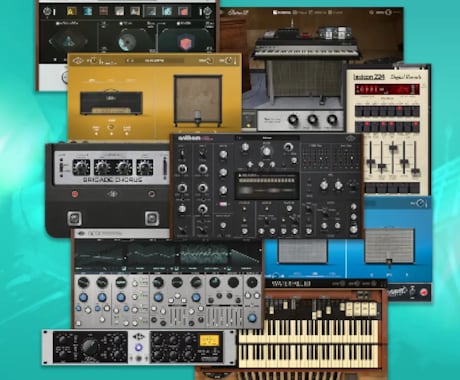Select the red cube module in dark plugin
460x380 pixels.
[x=185, y=43]
